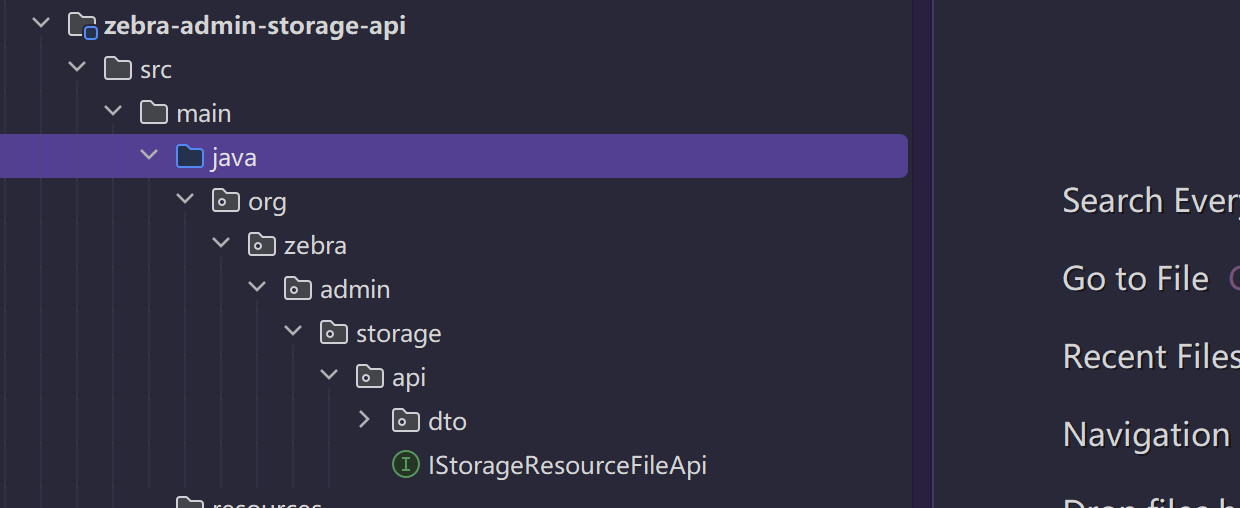This screenshot has height=508, width=1240.
Task: Click the org package icon
Action: [226, 201]
